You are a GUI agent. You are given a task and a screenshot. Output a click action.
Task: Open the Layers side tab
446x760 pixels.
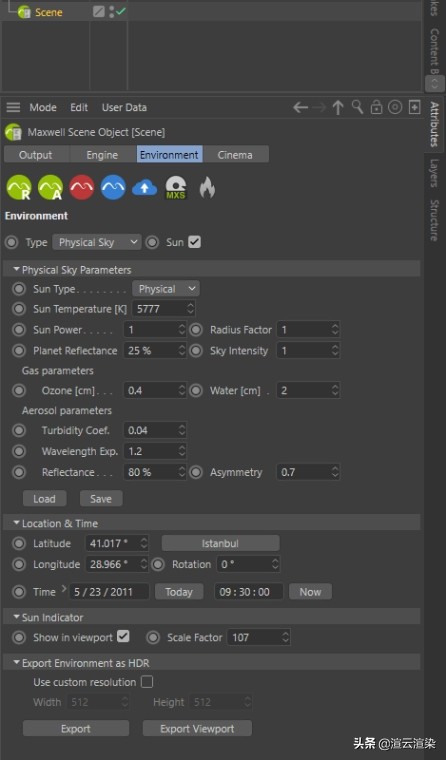click(x=434, y=173)
